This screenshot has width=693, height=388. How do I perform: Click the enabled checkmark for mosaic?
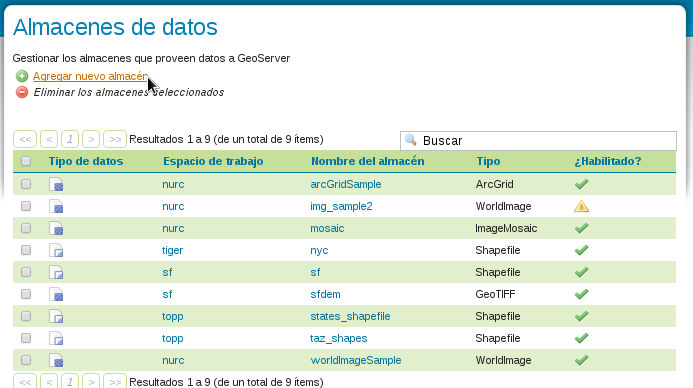pyautogui.click(x=581, y=228)
